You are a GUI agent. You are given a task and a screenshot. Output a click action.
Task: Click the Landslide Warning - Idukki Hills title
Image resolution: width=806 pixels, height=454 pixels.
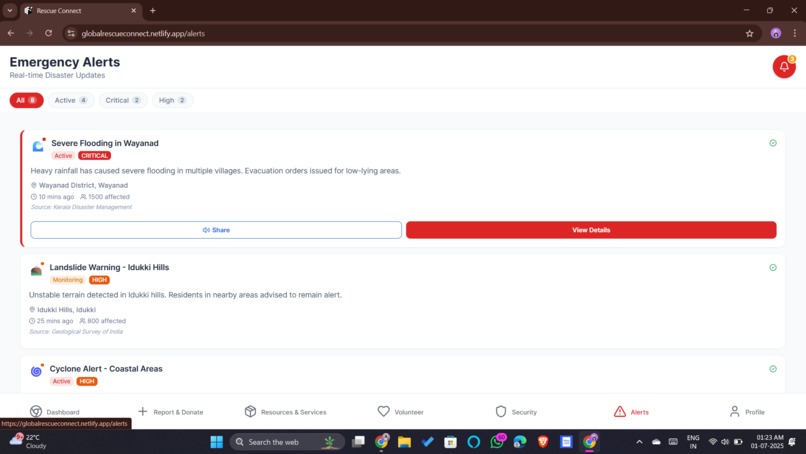pos(109,267)
